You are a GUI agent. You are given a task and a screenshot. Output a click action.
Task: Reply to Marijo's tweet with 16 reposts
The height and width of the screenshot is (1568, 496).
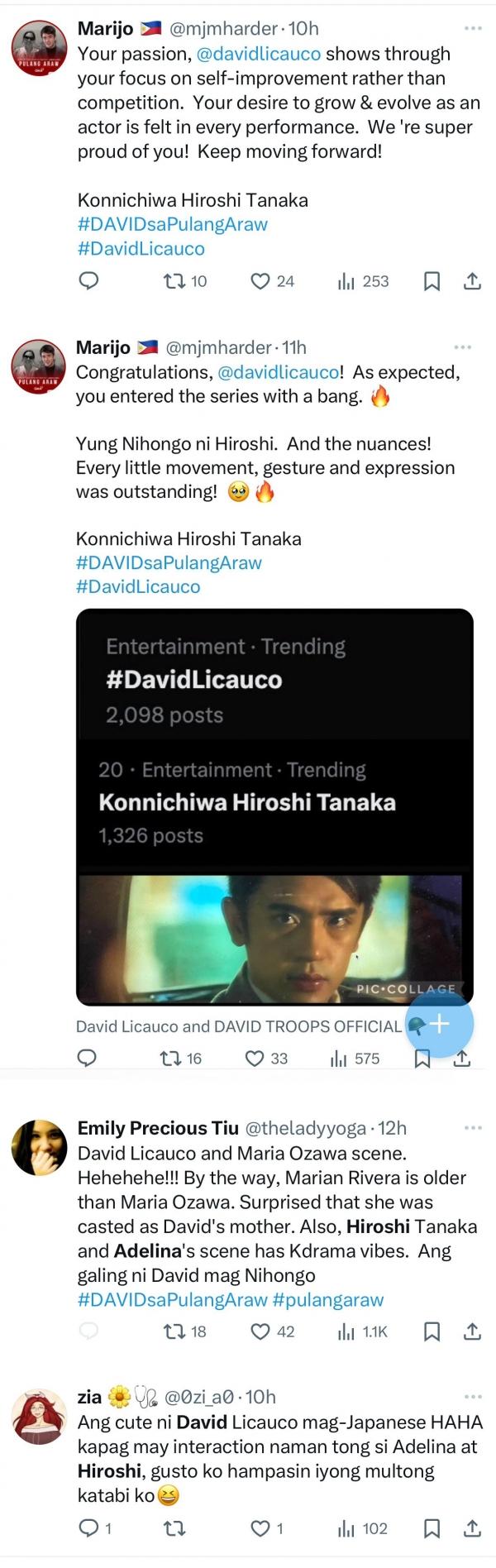coord(87,1059)
